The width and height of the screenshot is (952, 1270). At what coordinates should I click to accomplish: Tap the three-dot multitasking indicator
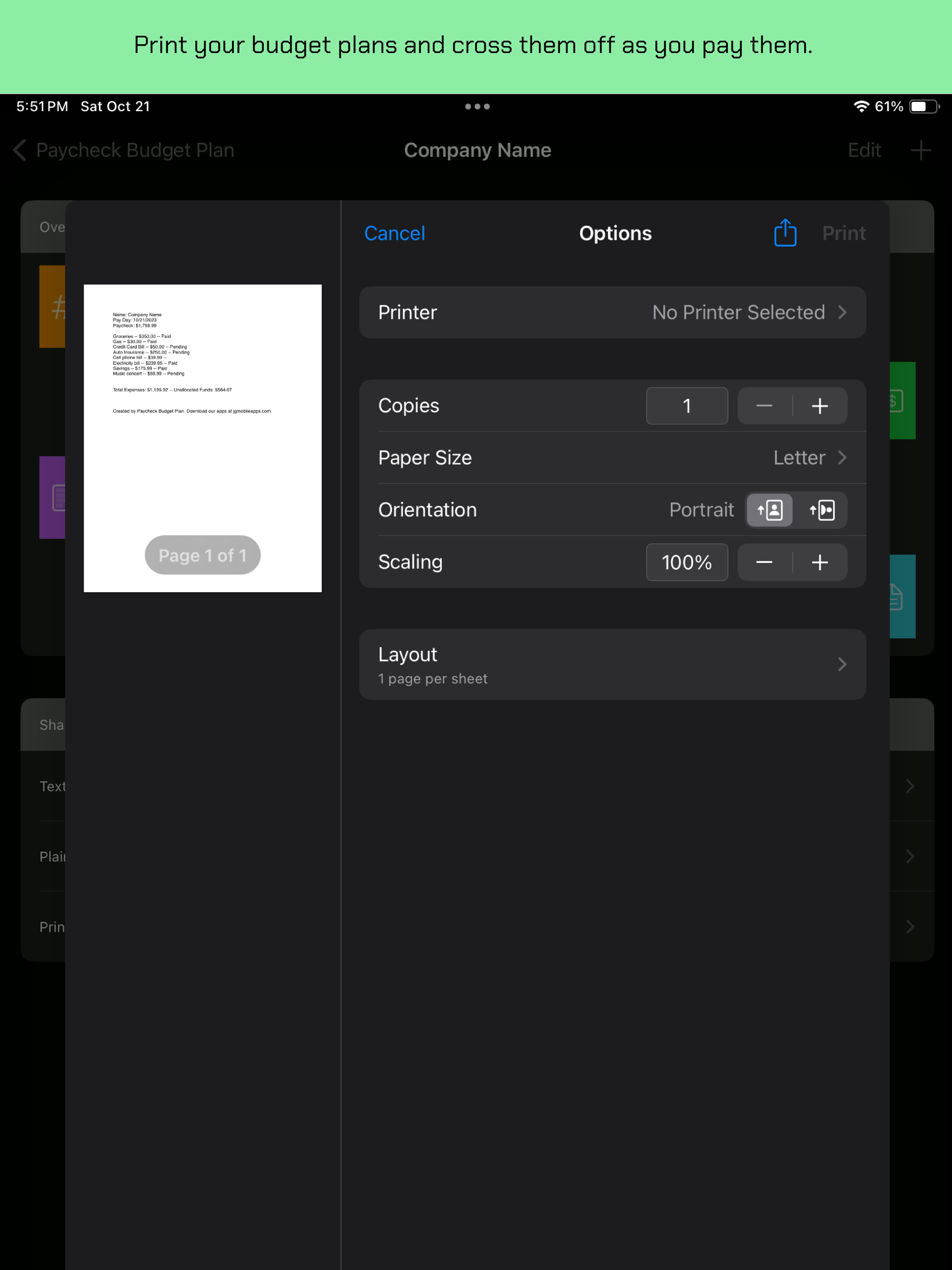point(477,106)
